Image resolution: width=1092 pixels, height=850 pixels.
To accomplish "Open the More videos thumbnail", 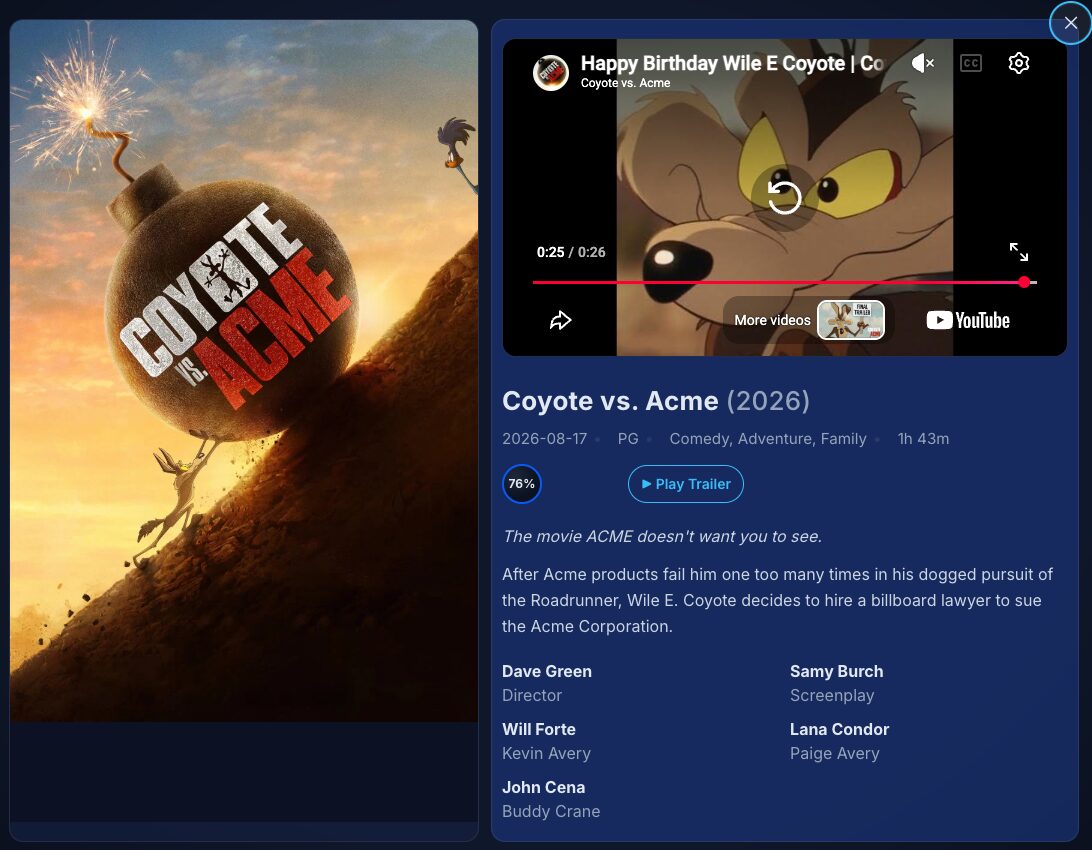I will click(x=850, y=320).
